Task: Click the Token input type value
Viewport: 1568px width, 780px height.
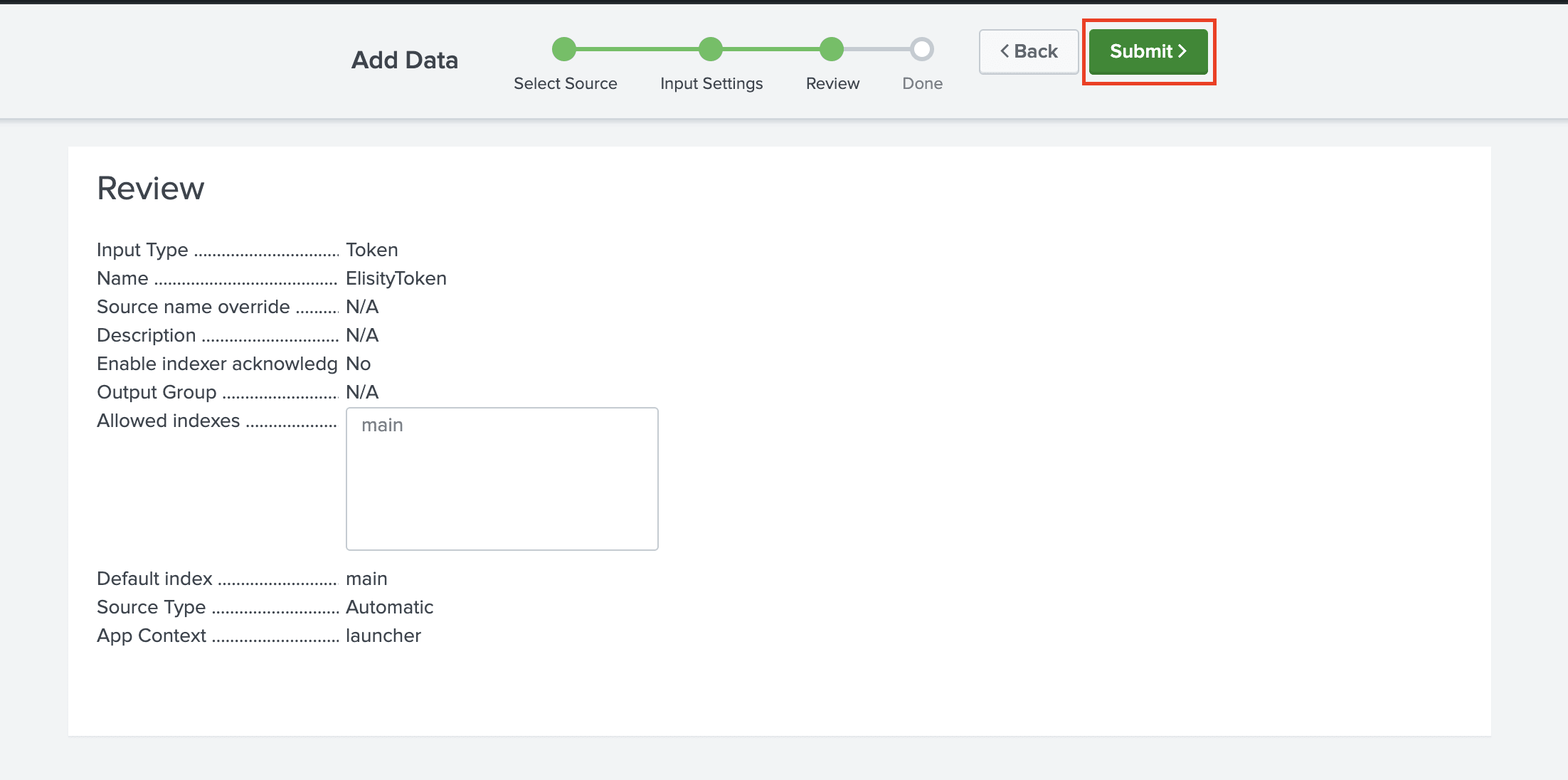Action: click(x=371, y=250)
